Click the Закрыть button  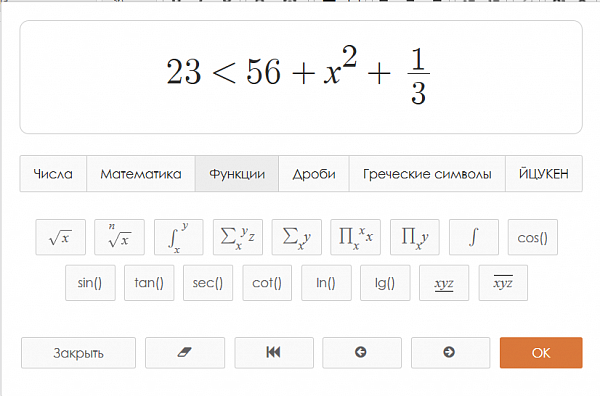click(x=78, y=353)
